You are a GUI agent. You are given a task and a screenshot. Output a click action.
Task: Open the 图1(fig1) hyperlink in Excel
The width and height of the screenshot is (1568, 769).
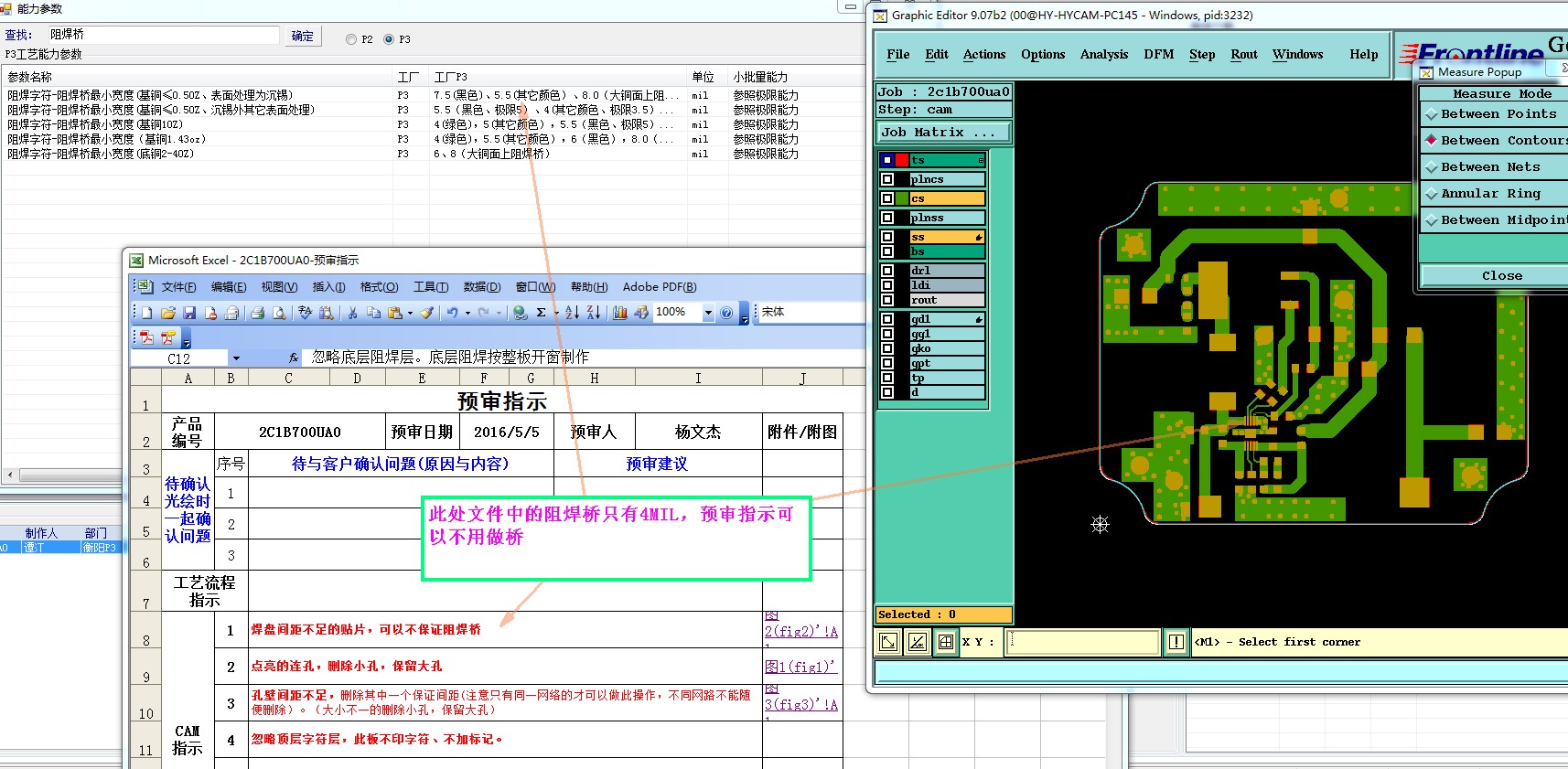tap(801, 667)
